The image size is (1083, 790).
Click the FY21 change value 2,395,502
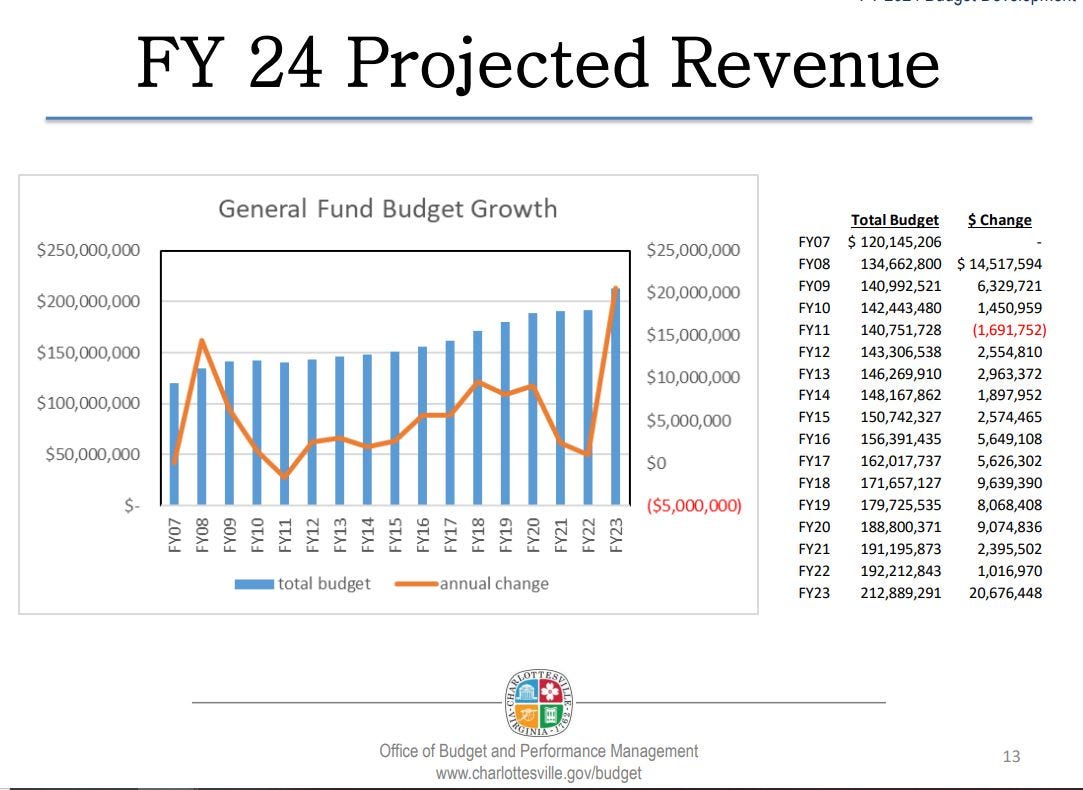tap(1009, 549)
